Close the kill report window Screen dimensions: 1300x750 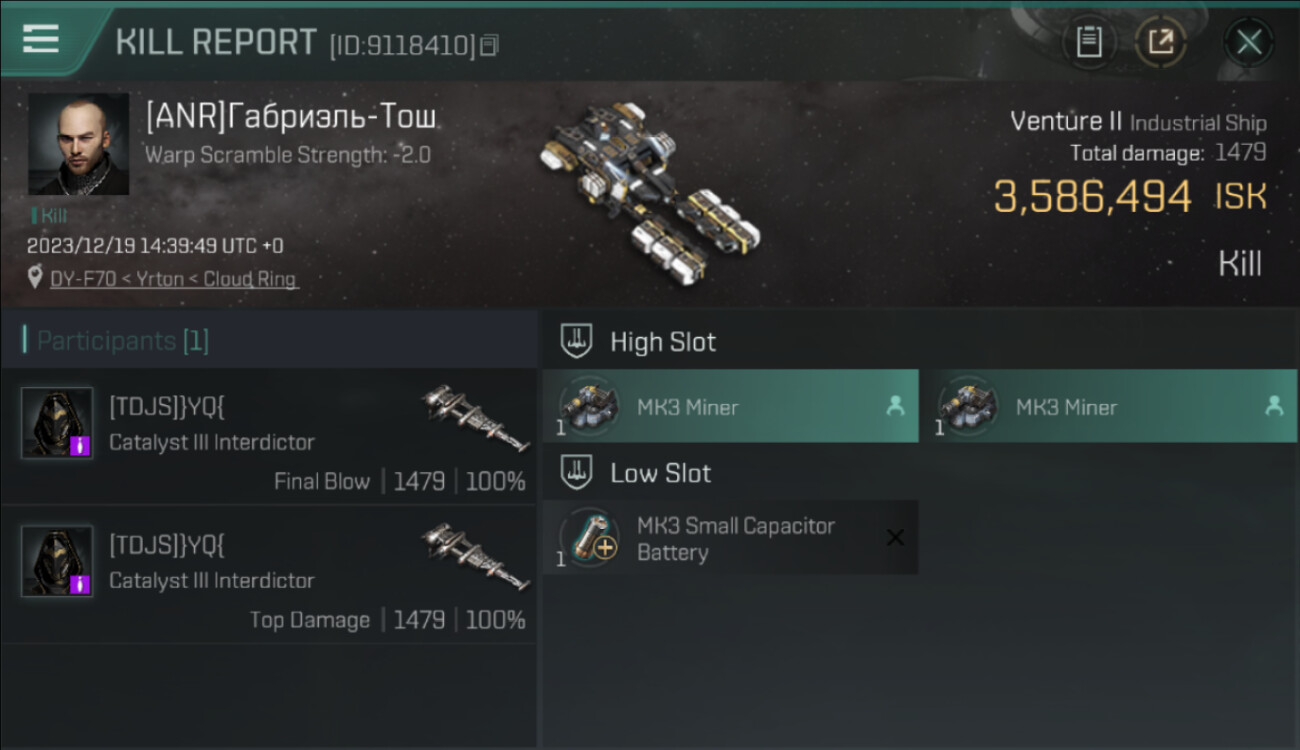click(1249, 42)
